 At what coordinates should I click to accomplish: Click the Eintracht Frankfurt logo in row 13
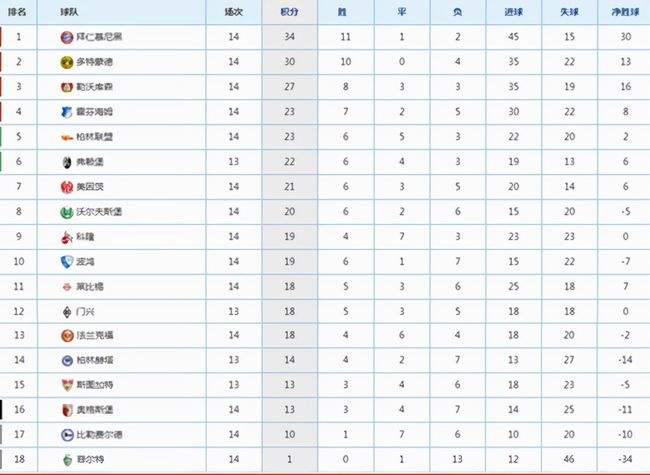click(x=68, y=335)
